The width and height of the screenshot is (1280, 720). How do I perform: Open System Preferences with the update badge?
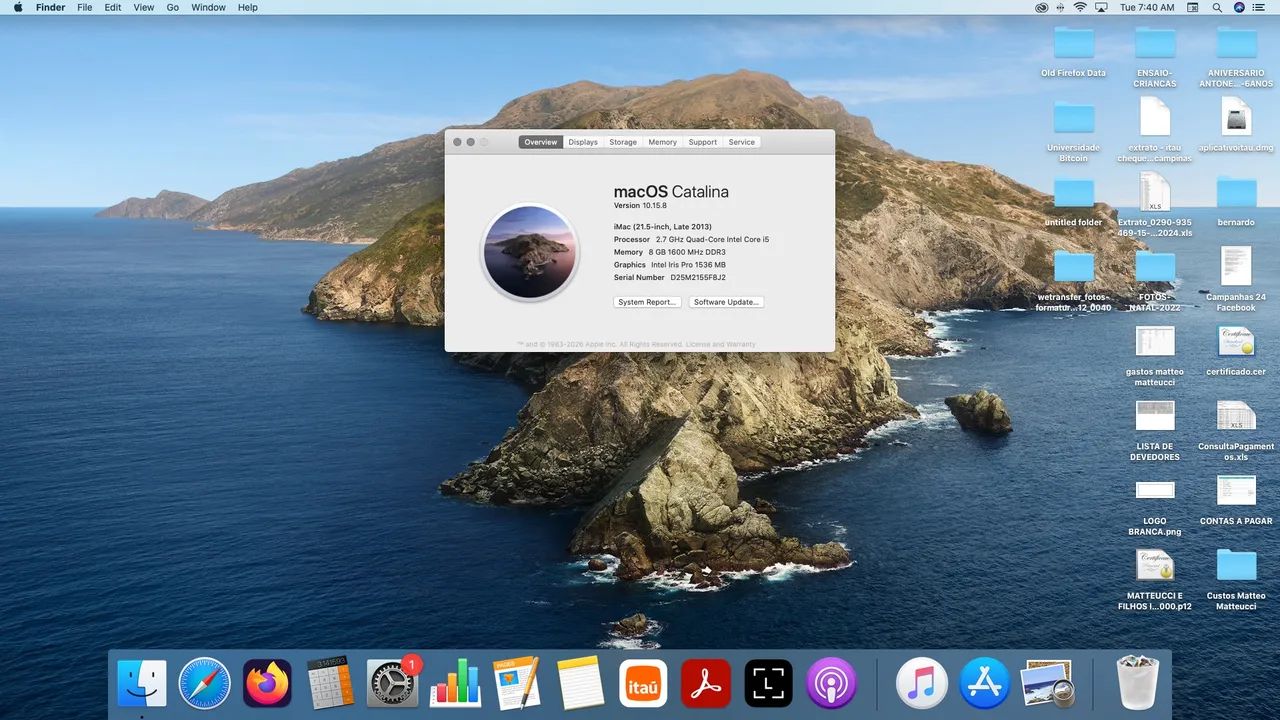click(x=392, y=684)
